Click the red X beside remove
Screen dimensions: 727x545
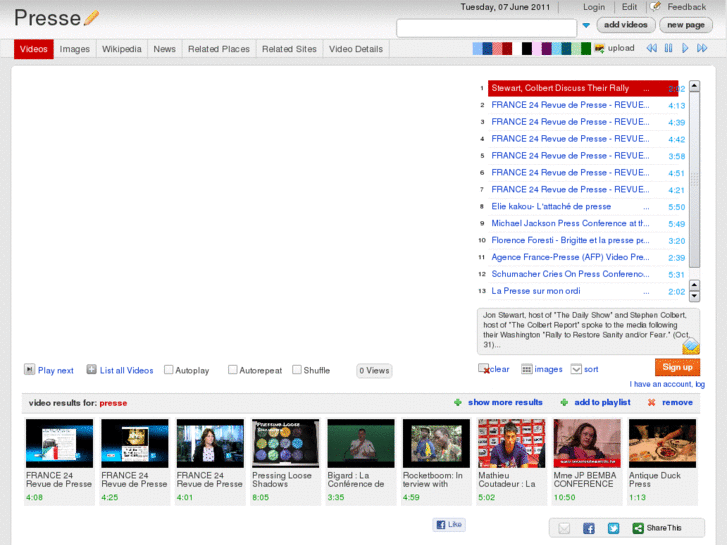point(651,403)
